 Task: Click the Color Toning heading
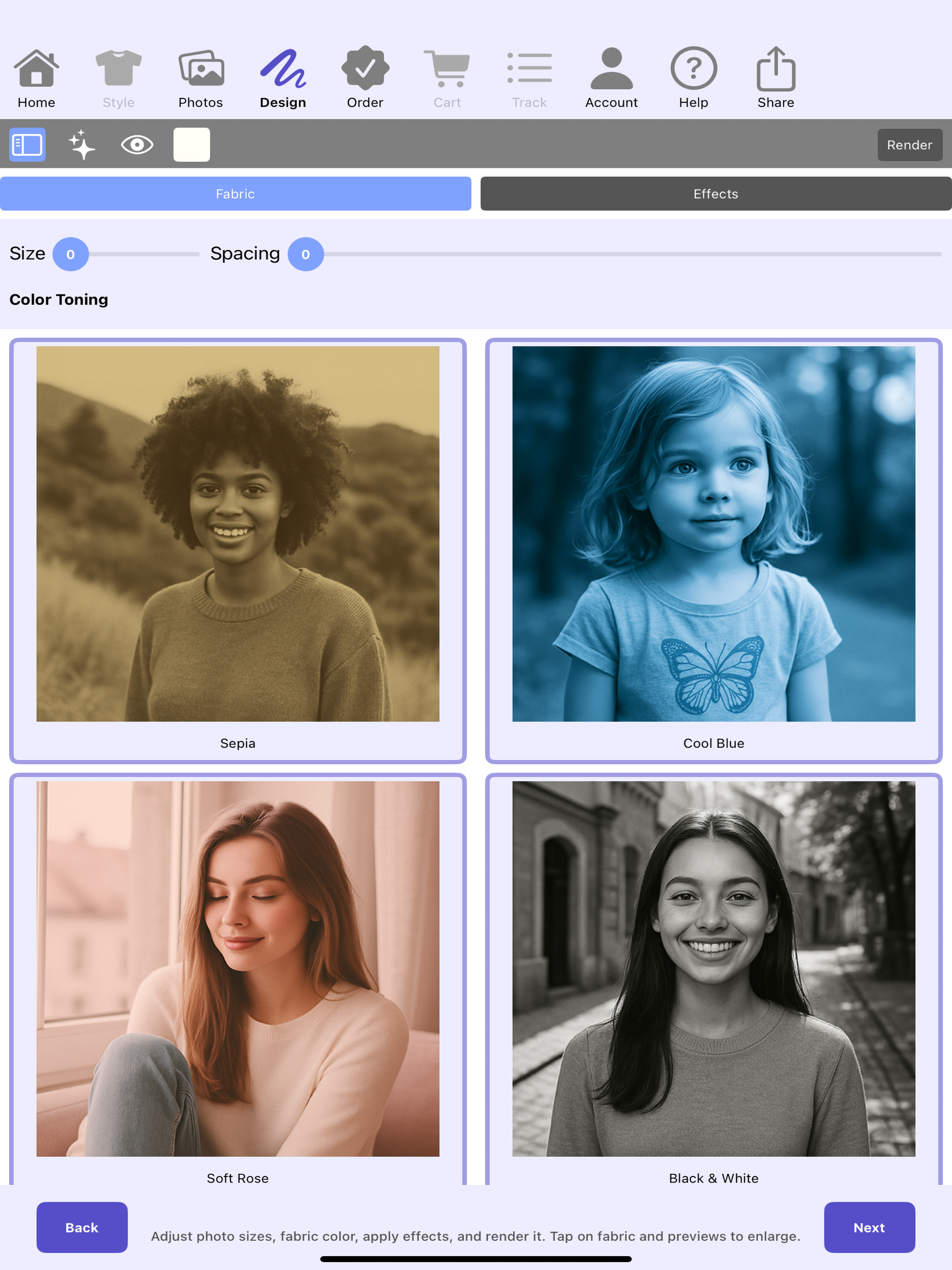click(59, 300)
